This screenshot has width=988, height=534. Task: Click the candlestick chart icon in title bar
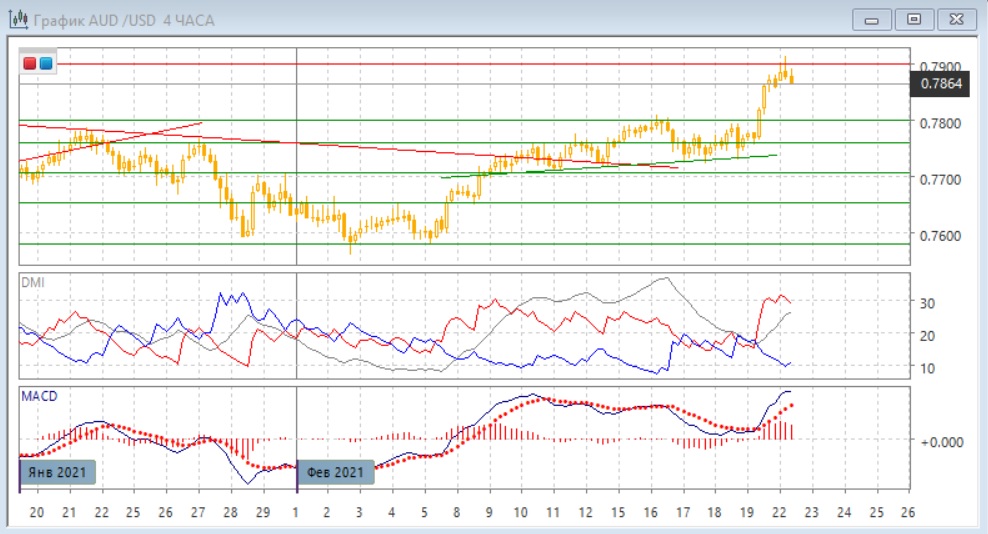[18, 20]
